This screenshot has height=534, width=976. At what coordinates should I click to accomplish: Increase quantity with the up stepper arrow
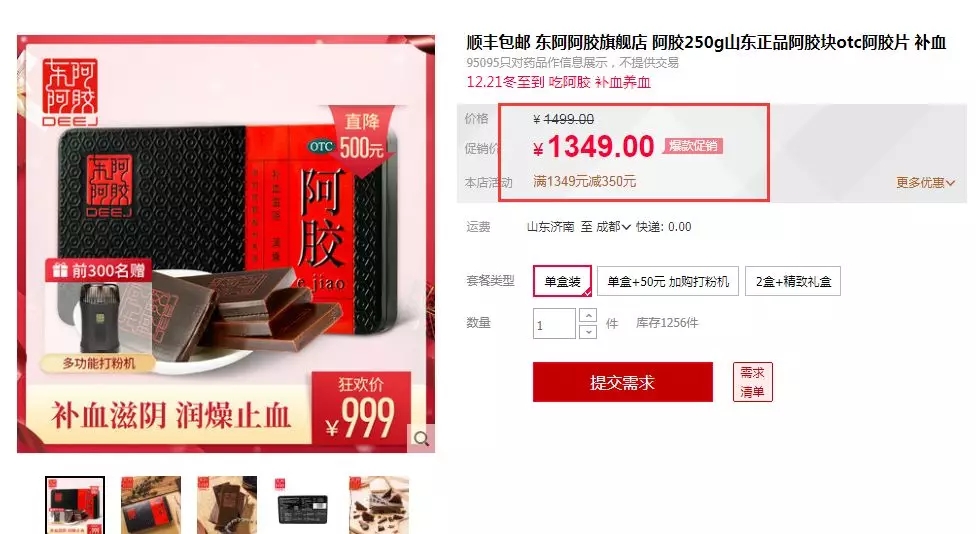[588, 316]
